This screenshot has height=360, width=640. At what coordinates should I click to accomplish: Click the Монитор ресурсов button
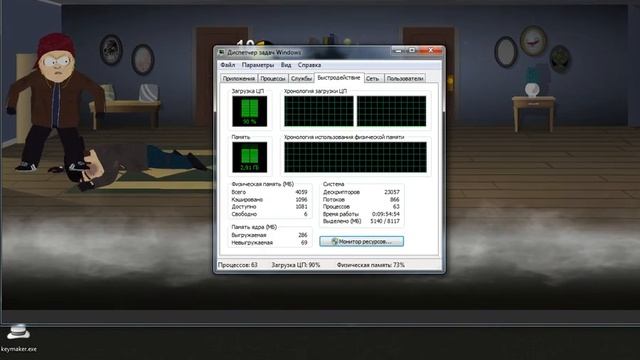[362, 241]
